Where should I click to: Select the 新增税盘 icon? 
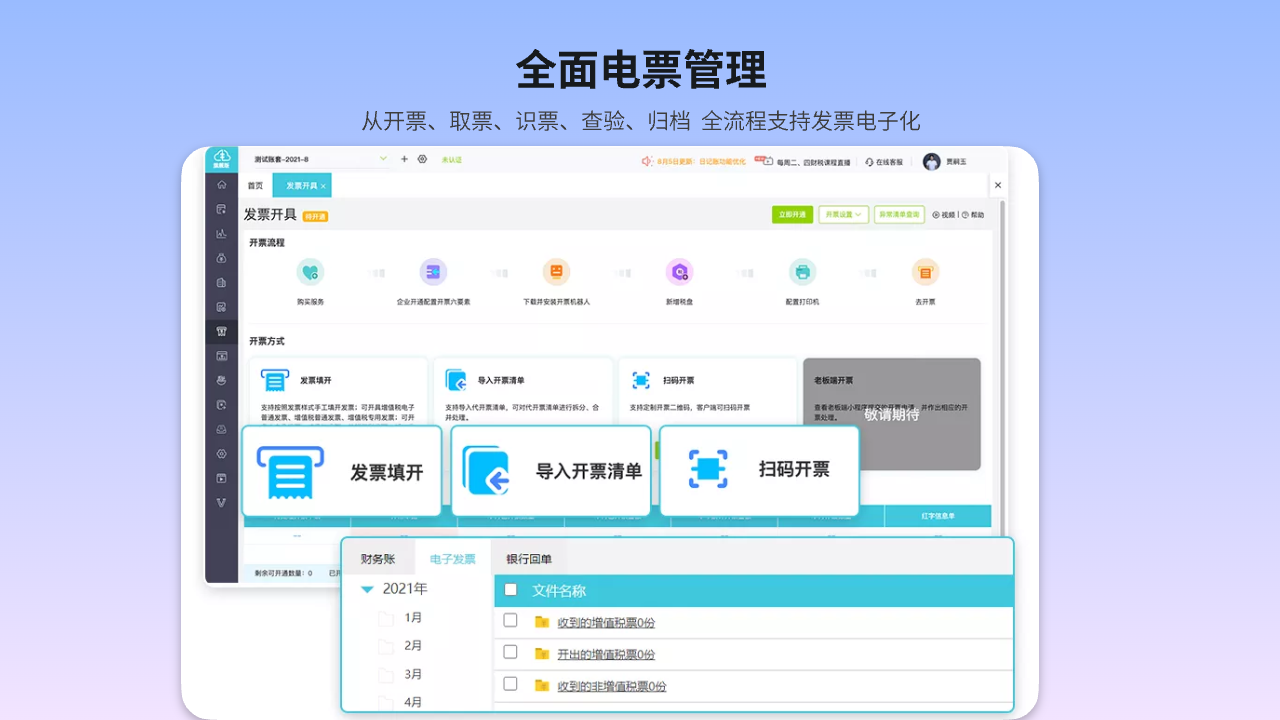[x=680, y=273]
